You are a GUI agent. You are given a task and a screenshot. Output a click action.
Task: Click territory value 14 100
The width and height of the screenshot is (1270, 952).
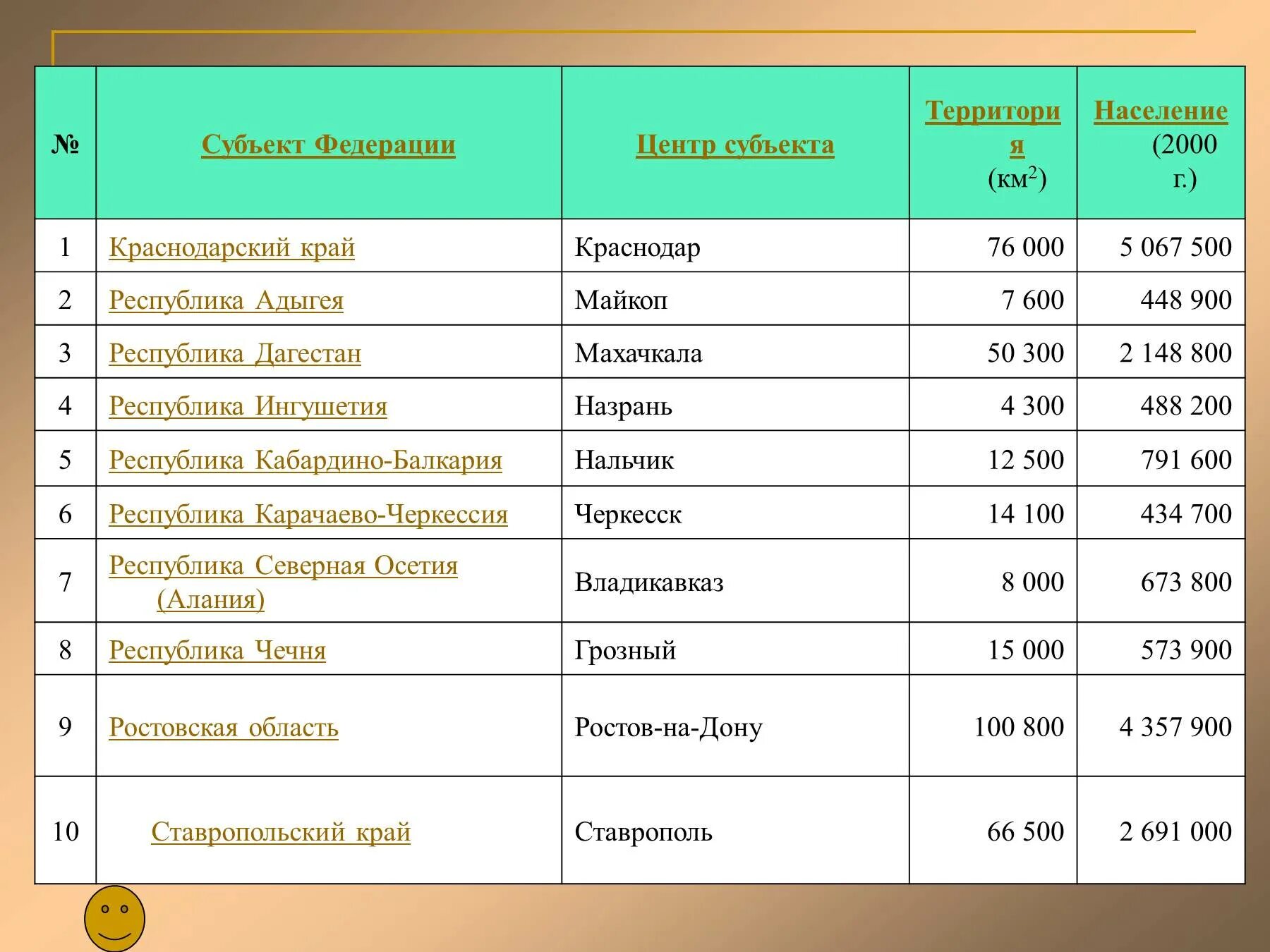(1025, 513)
